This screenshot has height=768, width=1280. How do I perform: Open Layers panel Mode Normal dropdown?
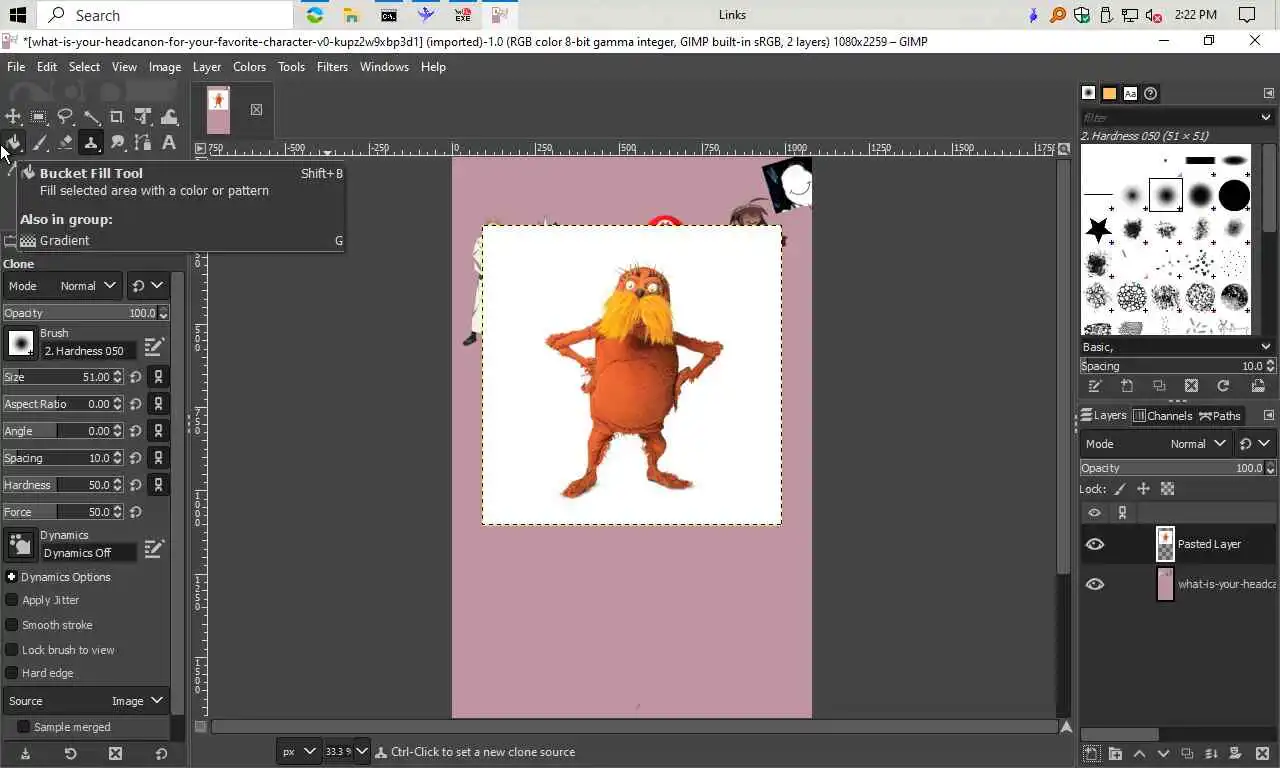pyautogui.click(x=1157, y=444)
